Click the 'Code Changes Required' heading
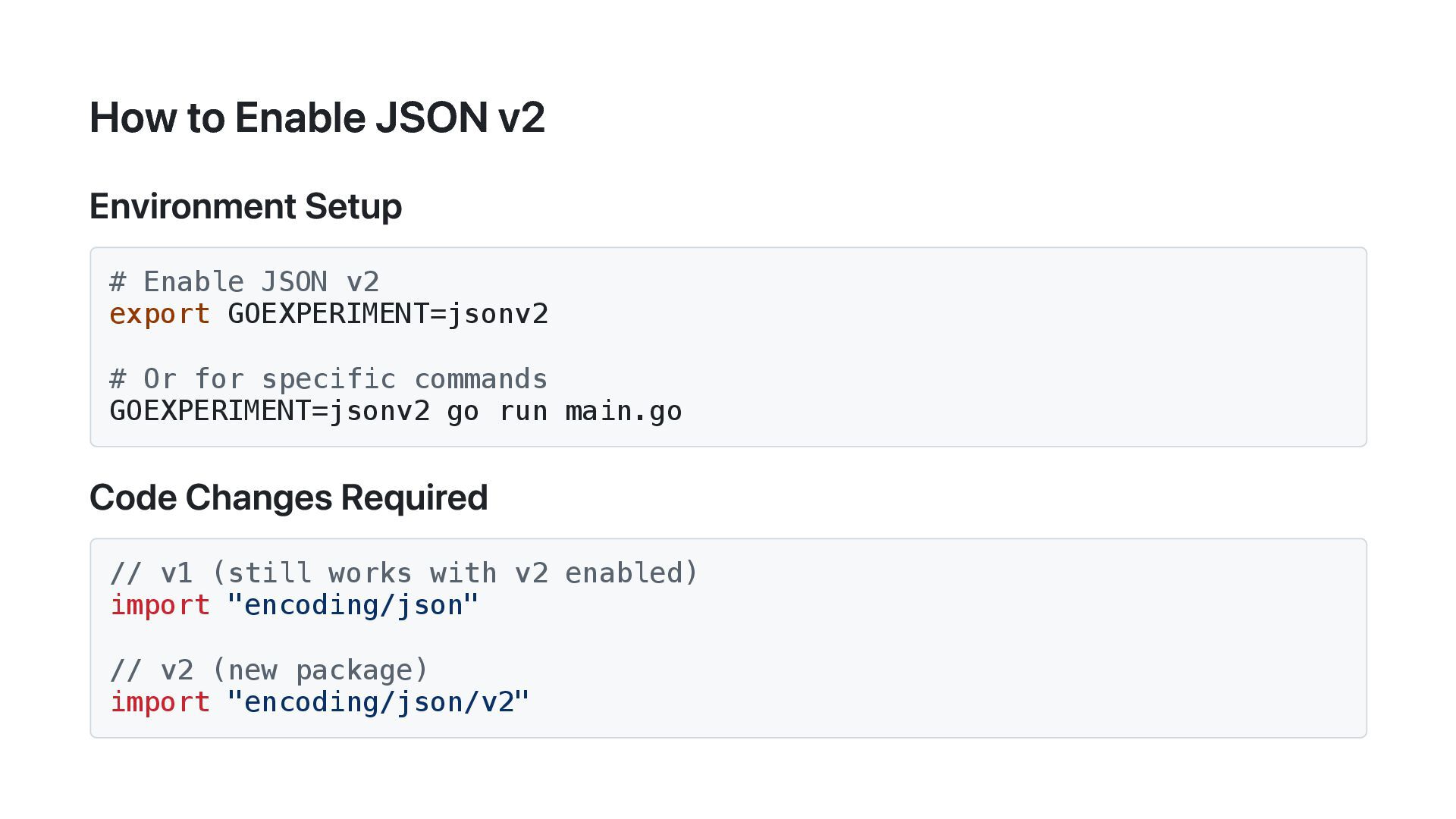Screen dimensions: 1456x819 [x=288, y=497]
